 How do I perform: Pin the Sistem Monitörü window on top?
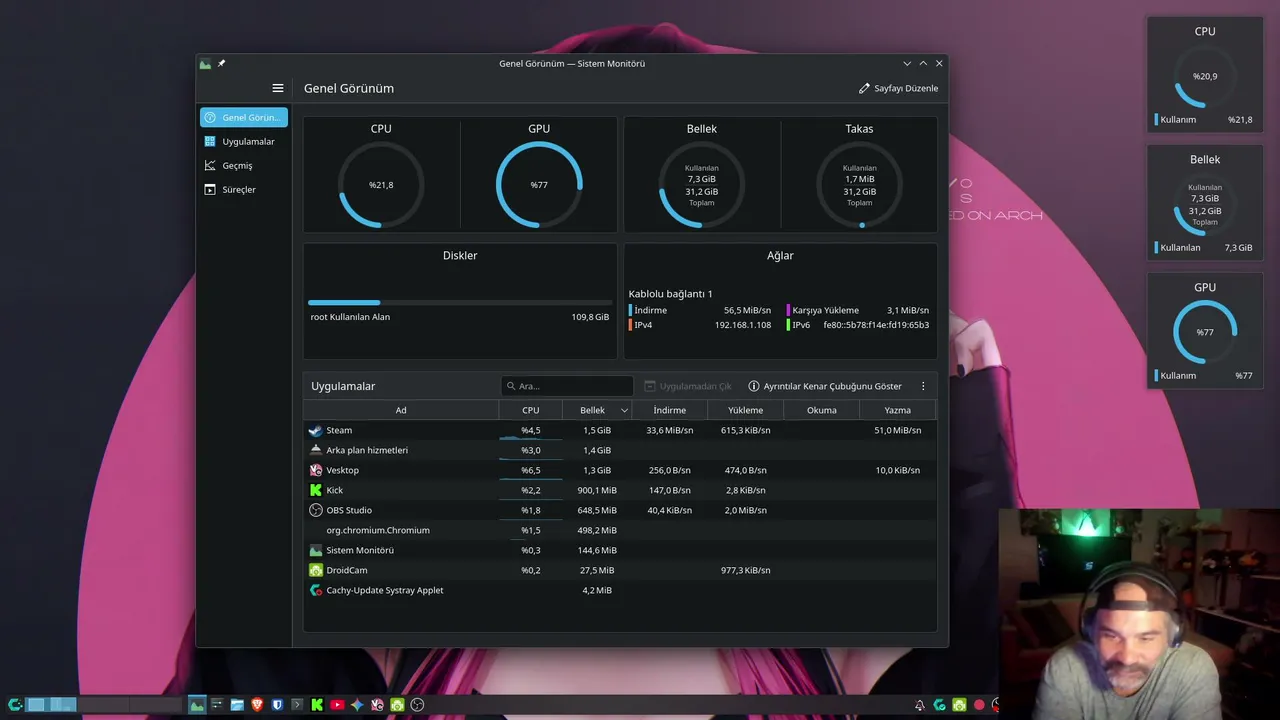click(x=221, y=63)
